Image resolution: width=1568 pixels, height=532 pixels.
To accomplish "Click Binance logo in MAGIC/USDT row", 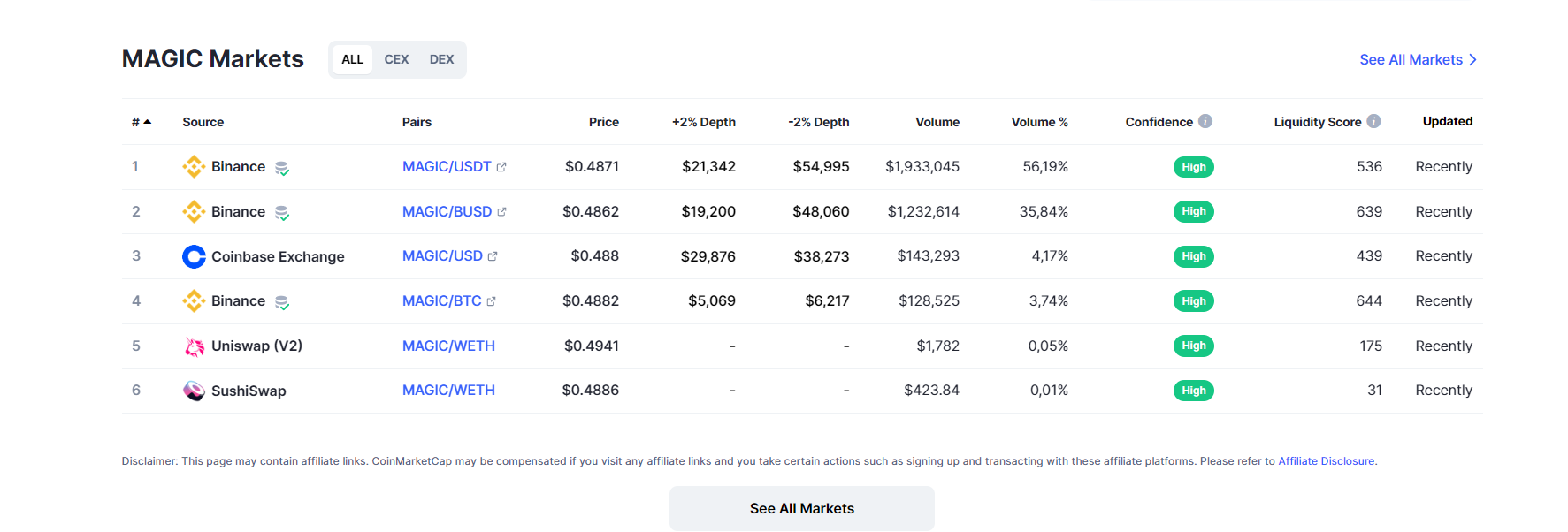I will [194, 166].
